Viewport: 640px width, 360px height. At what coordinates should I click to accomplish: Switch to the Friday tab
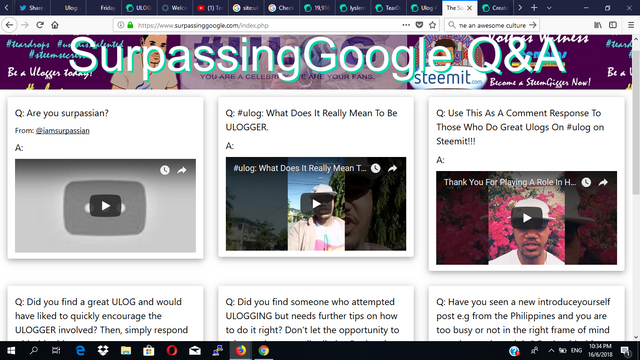click(104, 8)
